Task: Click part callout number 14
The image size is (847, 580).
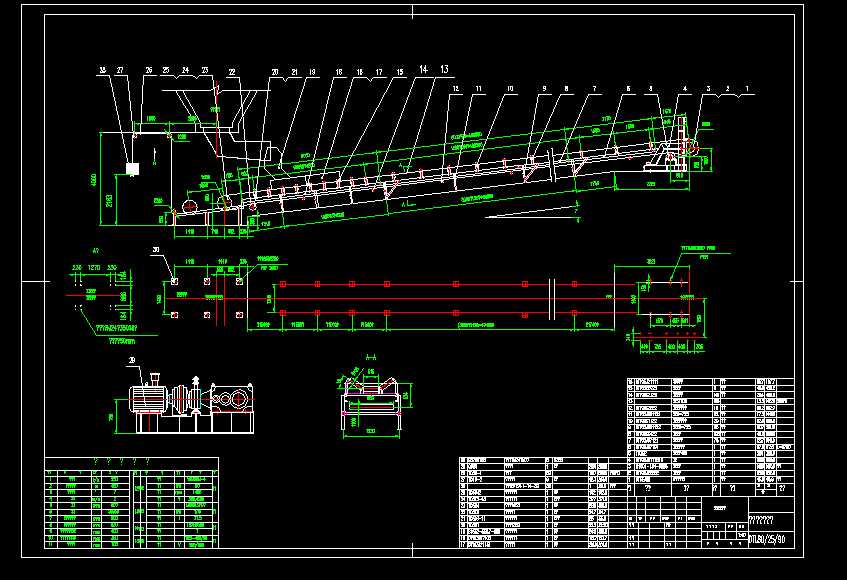Action: [424, 70]
